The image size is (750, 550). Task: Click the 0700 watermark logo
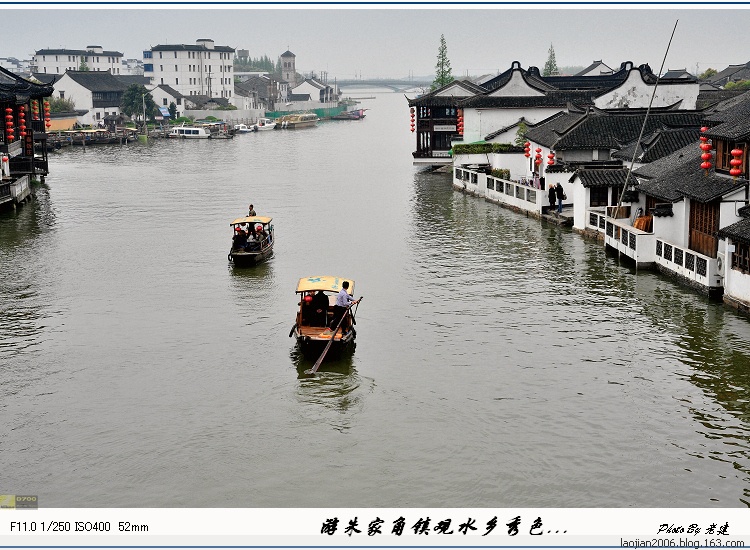(x=19, y=502)
